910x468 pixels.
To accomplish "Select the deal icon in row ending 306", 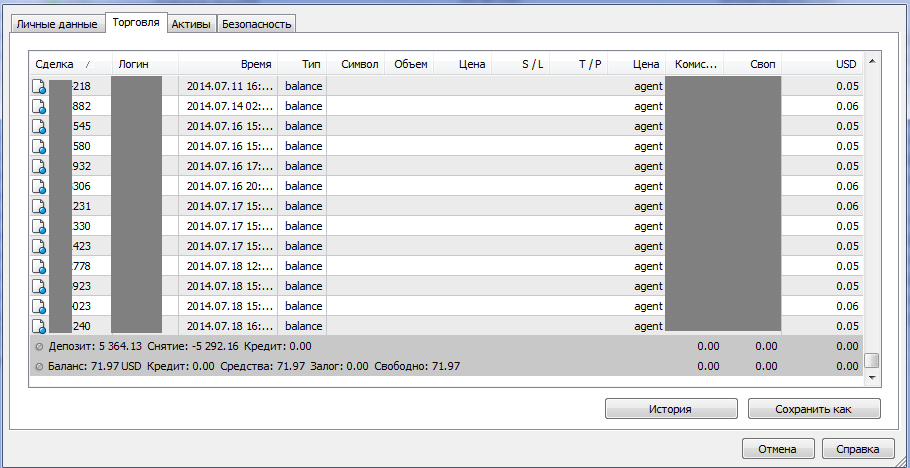I will tap(39, 187).
